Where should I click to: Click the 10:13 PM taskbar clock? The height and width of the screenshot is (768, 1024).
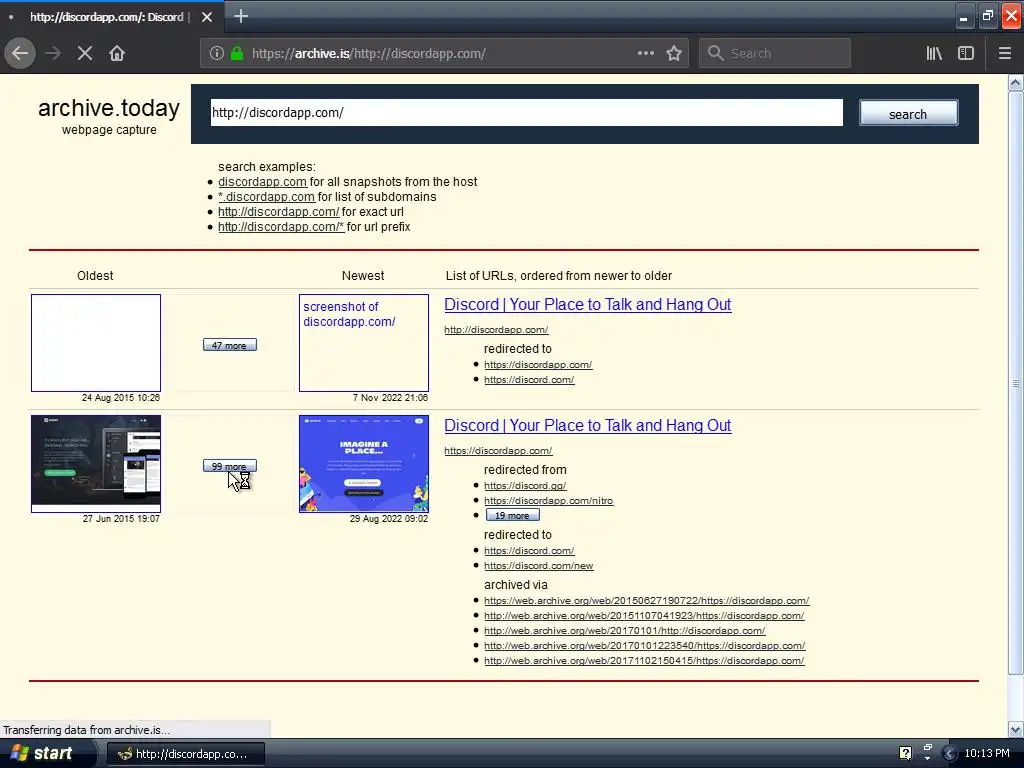987,754
